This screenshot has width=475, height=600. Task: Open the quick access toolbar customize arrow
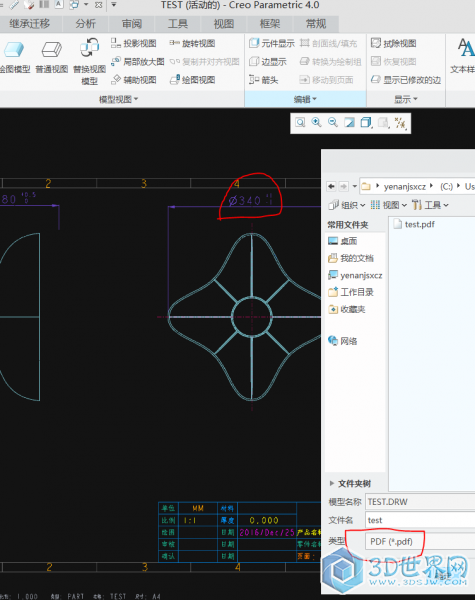click(114, 5)
